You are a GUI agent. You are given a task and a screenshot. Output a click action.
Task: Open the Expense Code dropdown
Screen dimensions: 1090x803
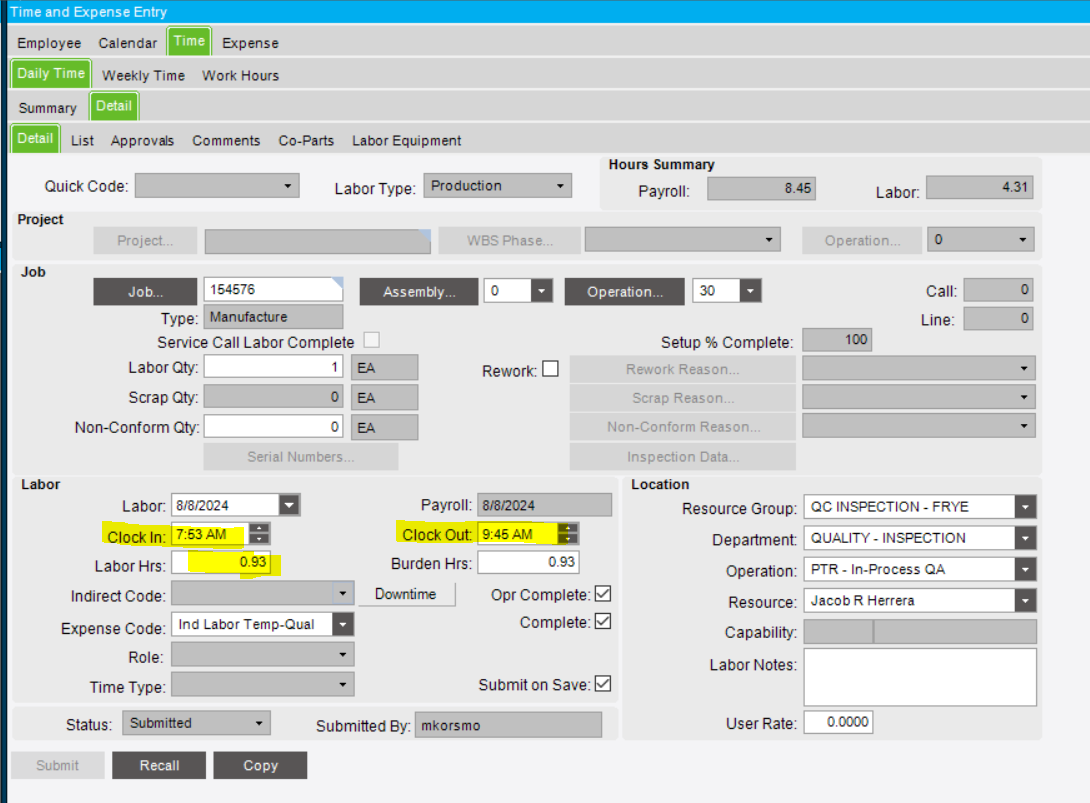[343, 624]
